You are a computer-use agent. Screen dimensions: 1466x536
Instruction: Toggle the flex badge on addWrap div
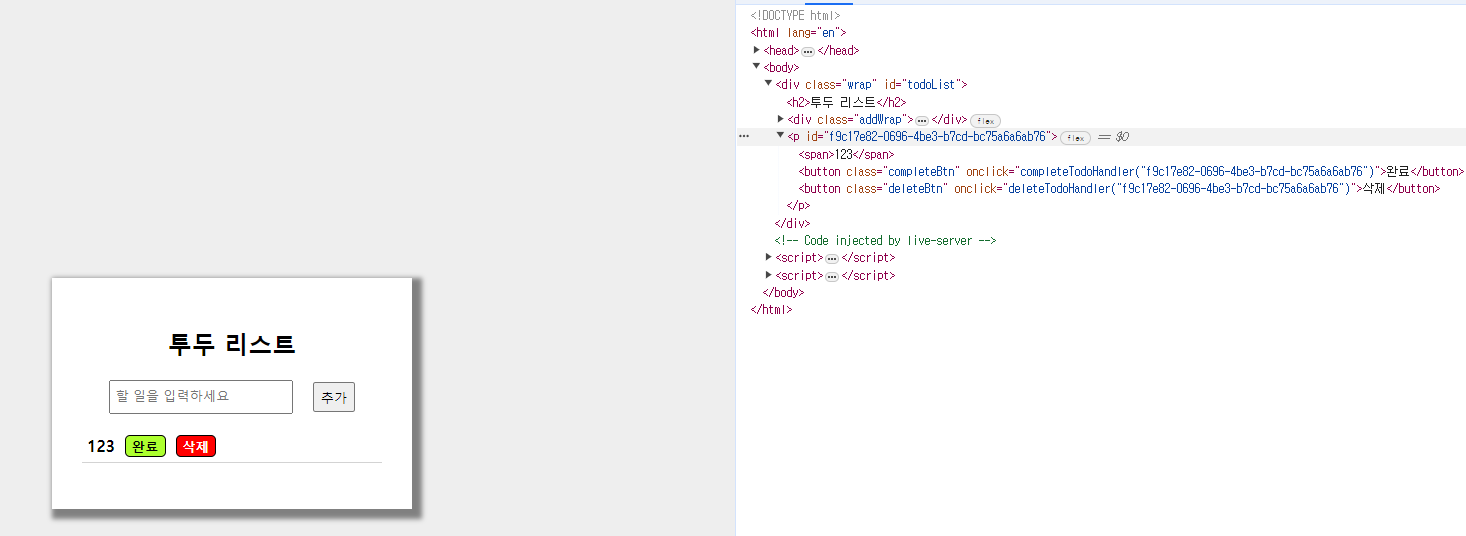[985, 120]
